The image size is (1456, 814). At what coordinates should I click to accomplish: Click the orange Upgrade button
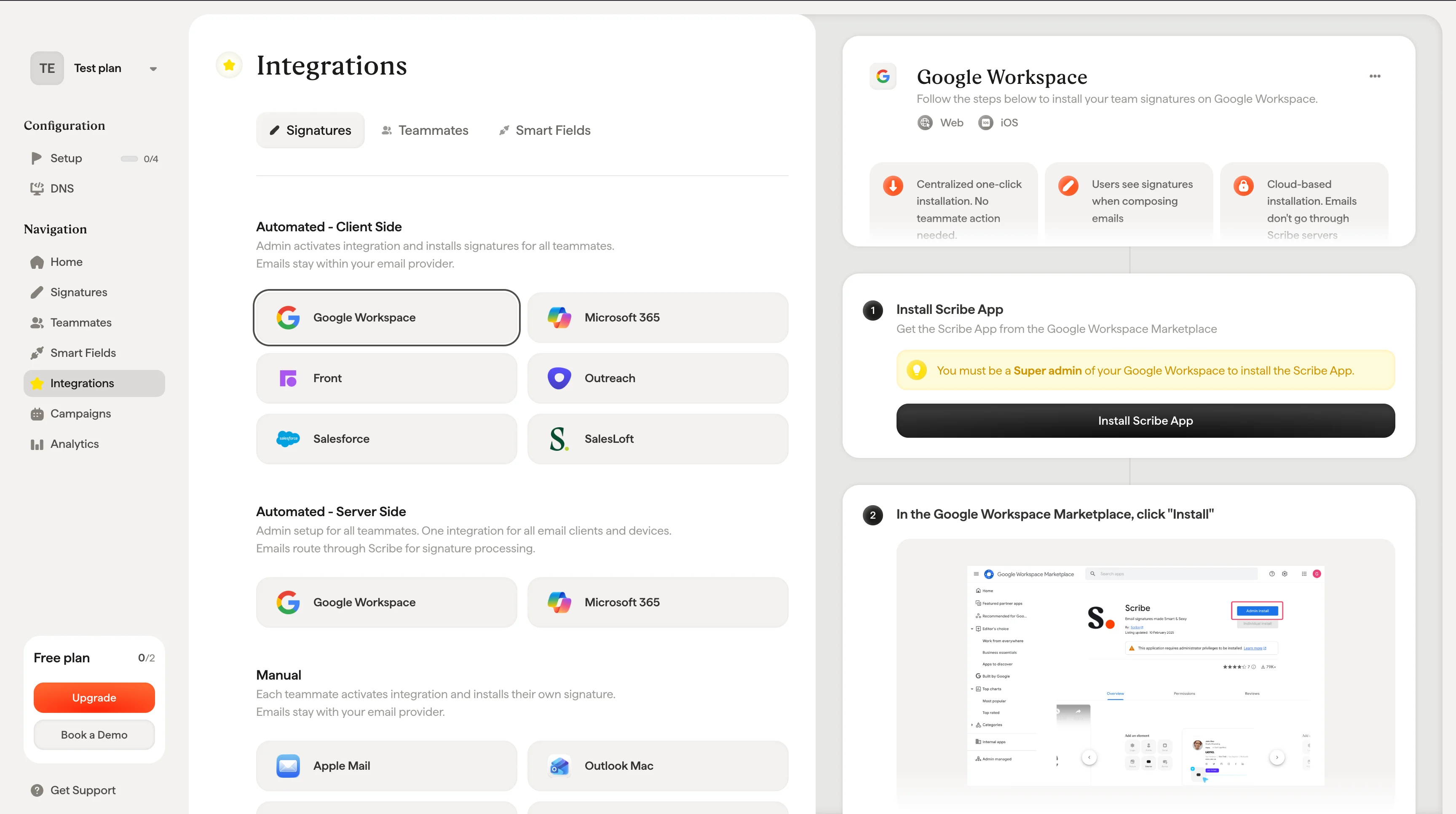(94, 698)
